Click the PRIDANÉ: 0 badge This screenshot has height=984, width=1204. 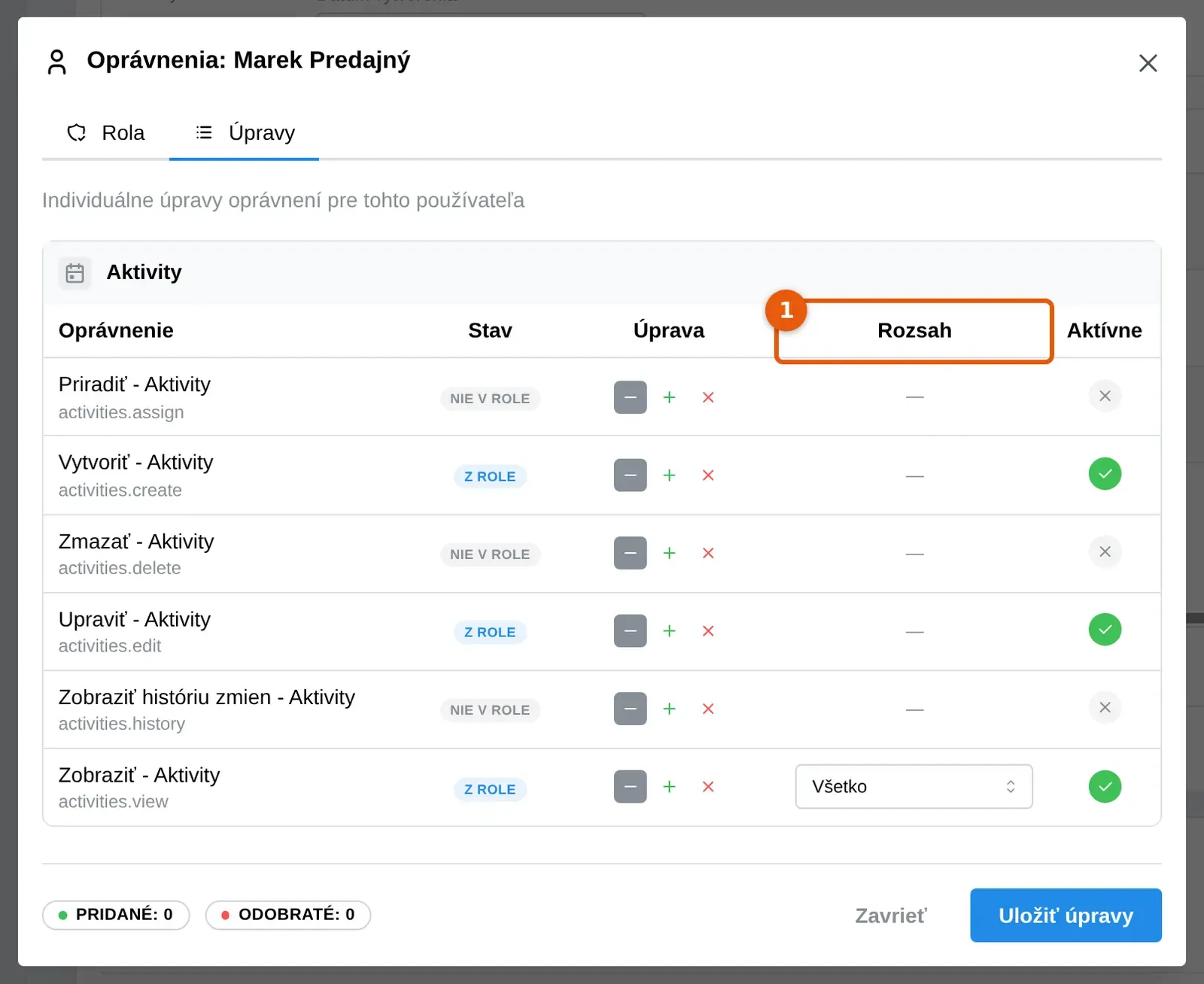point(116,915)
